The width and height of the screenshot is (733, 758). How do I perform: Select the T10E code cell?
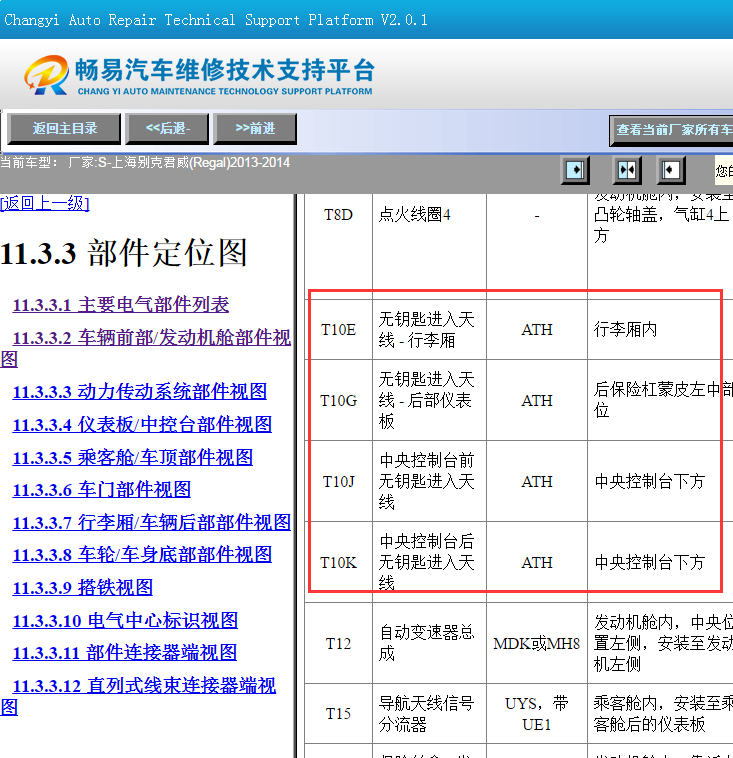tap(338, 330)
